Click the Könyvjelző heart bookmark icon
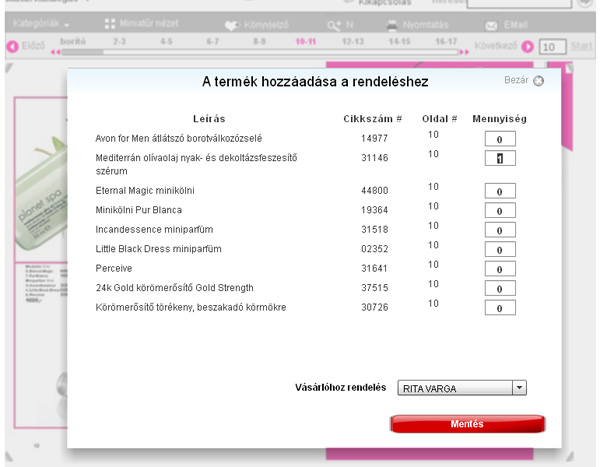The image size is (600, 467). tap(232, 25)
